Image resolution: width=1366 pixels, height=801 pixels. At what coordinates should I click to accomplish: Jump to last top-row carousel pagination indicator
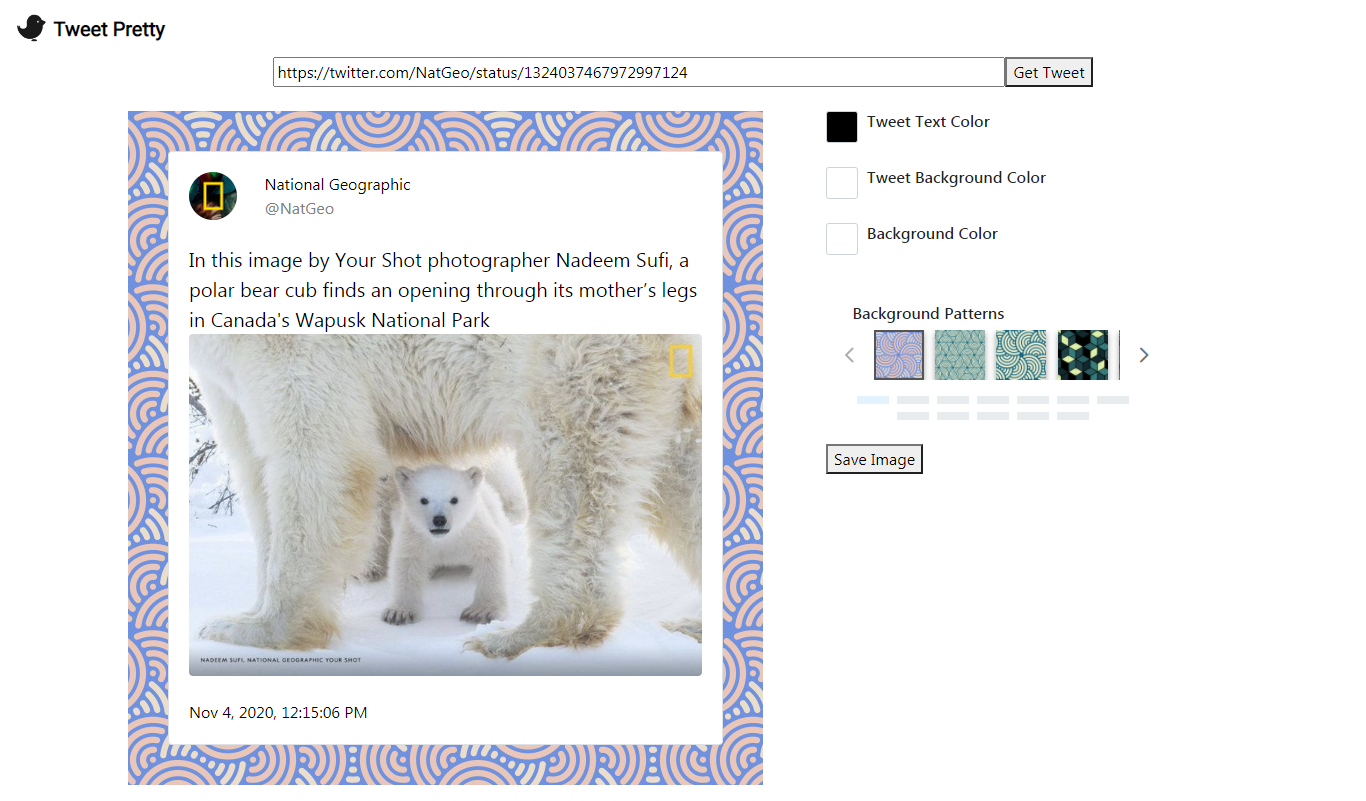pos(1113,400)
